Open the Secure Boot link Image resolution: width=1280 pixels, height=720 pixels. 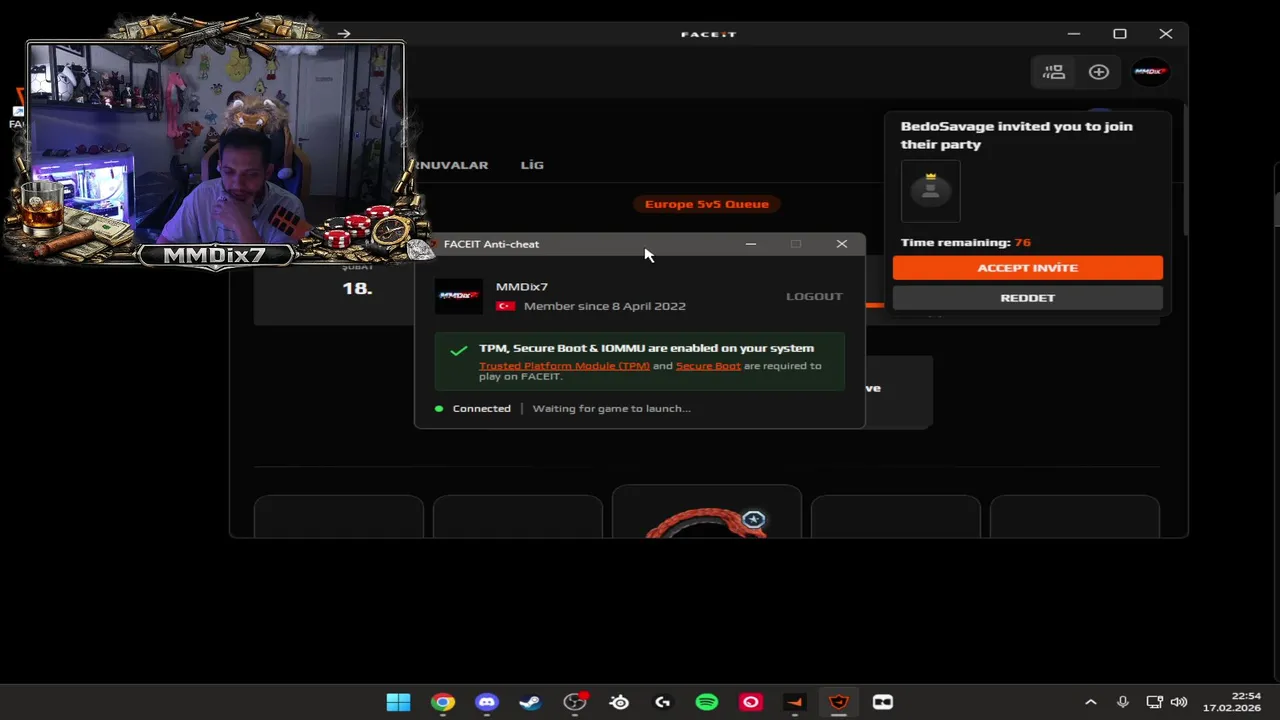(708, 366)
